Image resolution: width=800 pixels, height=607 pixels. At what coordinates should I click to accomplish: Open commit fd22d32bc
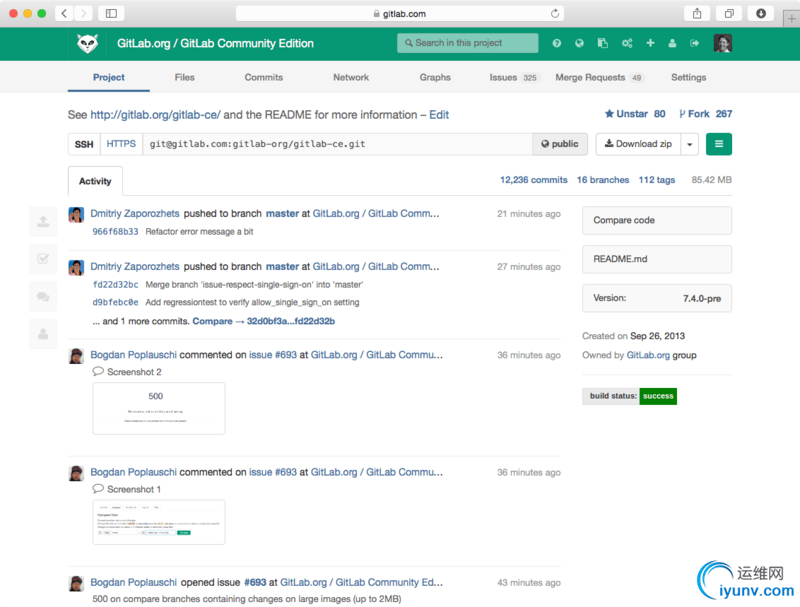tap(115, 285)
